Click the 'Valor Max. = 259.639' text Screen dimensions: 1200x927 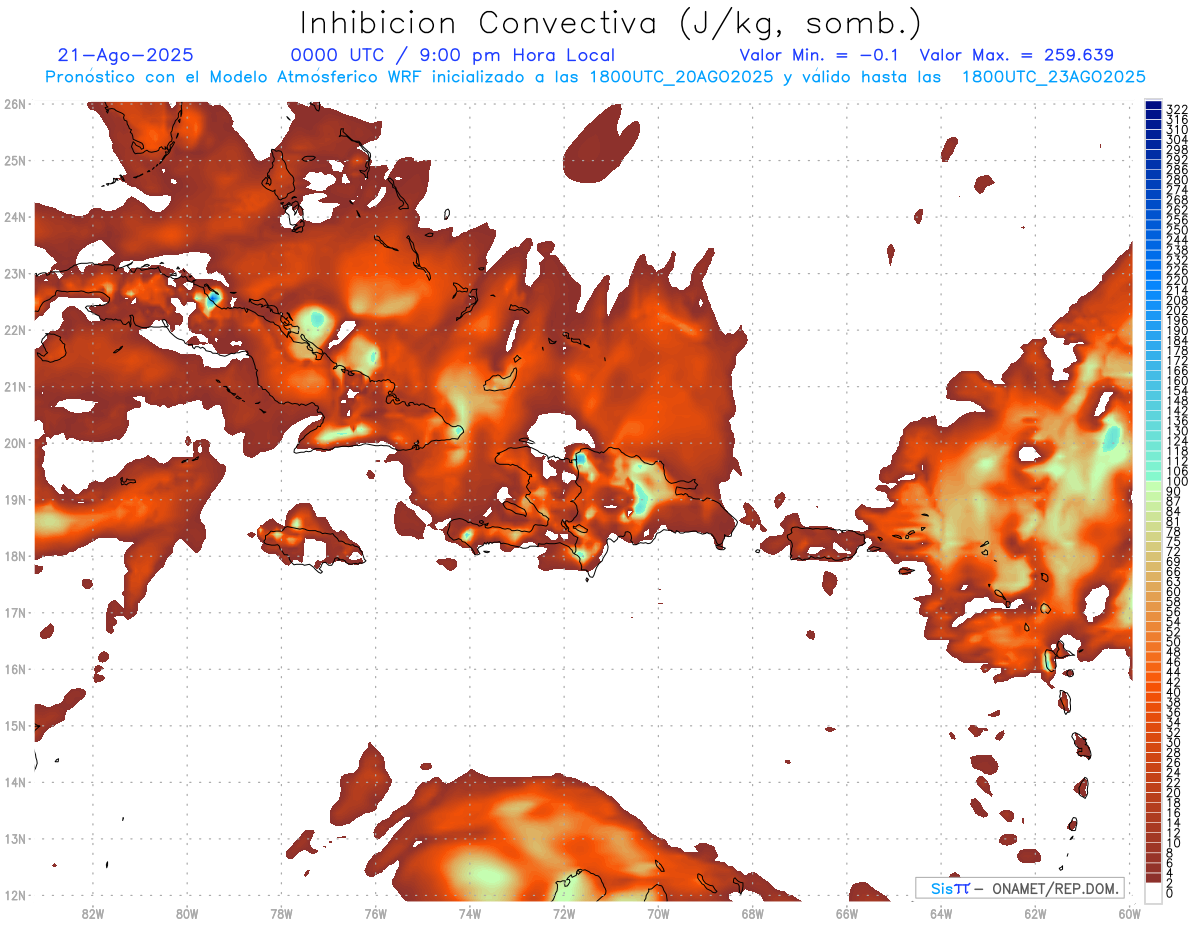coord(1016,55)
